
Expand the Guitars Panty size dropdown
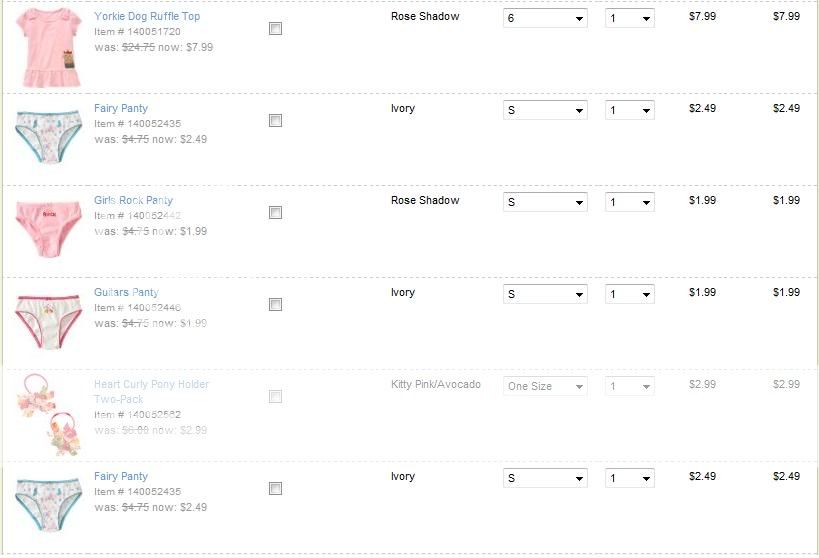point(545,295)
